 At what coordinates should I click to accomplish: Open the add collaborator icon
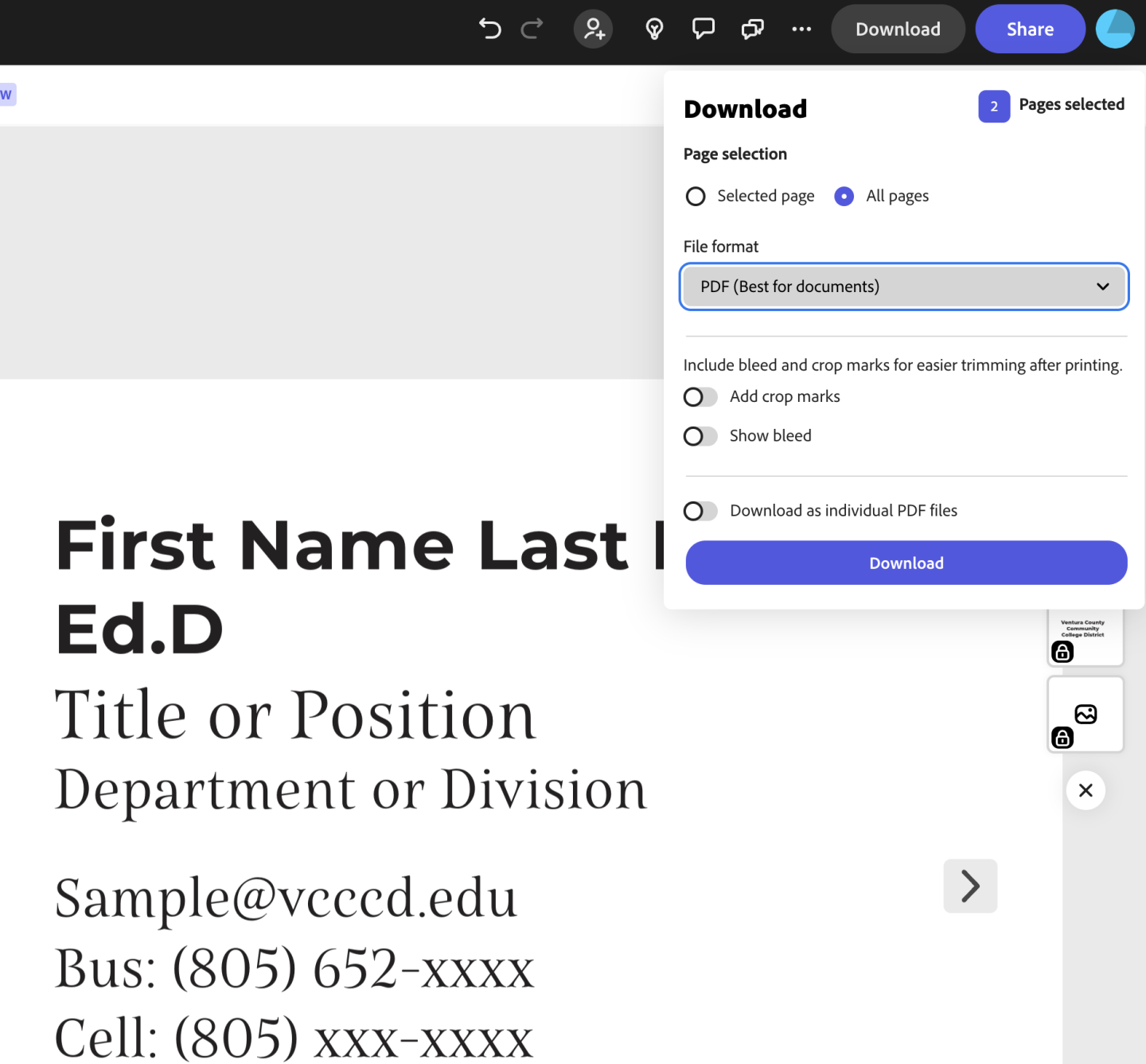593,29
